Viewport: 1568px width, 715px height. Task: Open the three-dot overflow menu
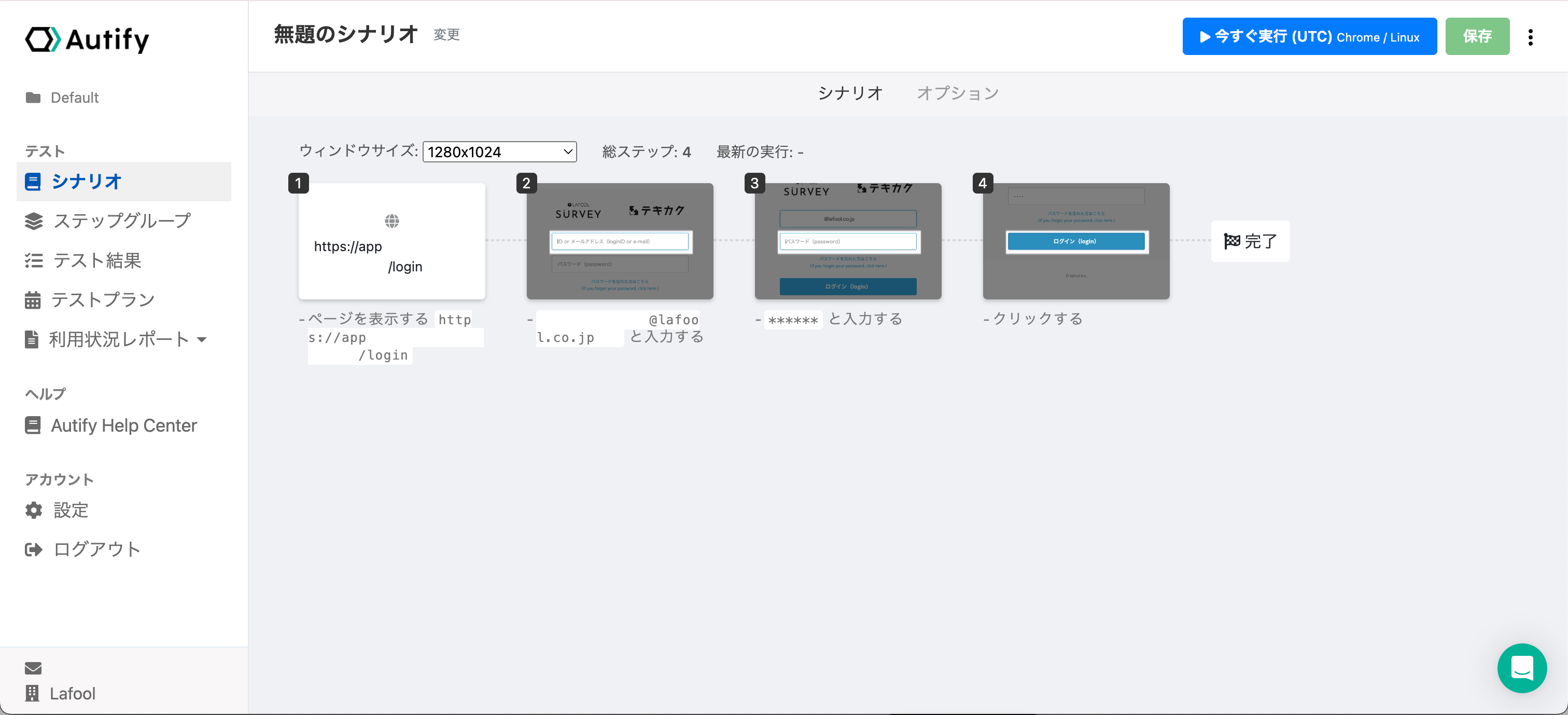[1531, 36]
